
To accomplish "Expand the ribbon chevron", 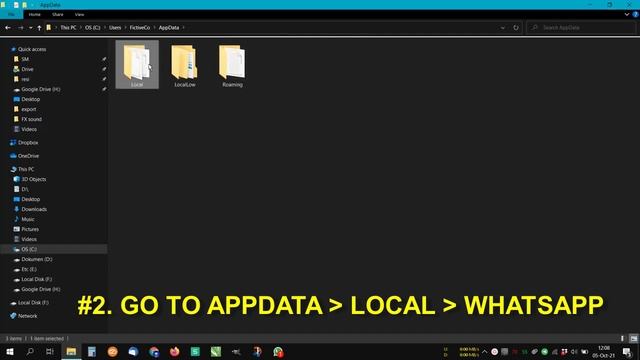I will (627, 14).
